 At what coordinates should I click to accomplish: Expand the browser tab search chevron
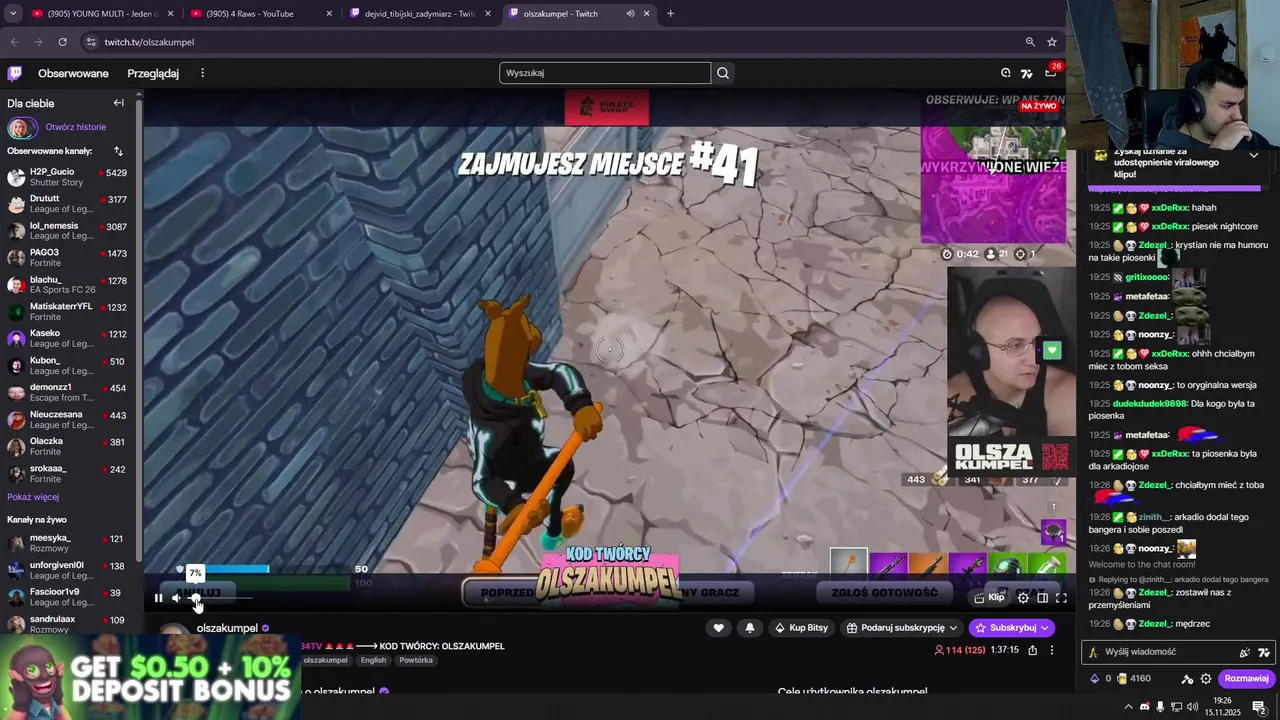click(x=13, y=14)
